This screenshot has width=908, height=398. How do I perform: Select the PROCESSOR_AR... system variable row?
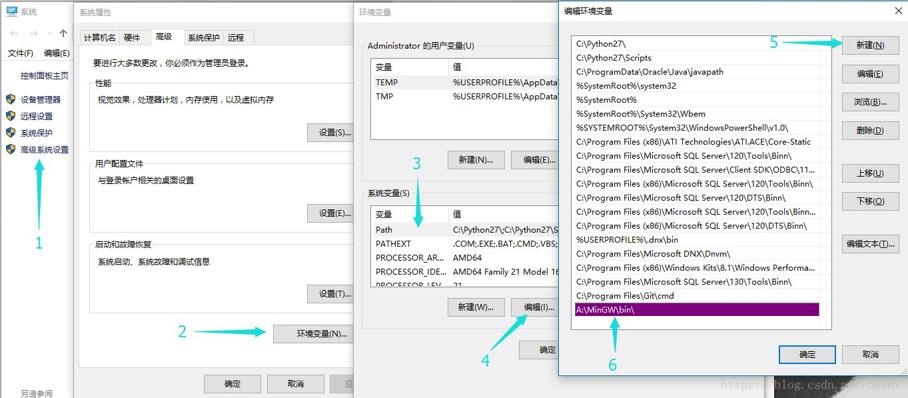pyautogui.click(x=464, y=257)
